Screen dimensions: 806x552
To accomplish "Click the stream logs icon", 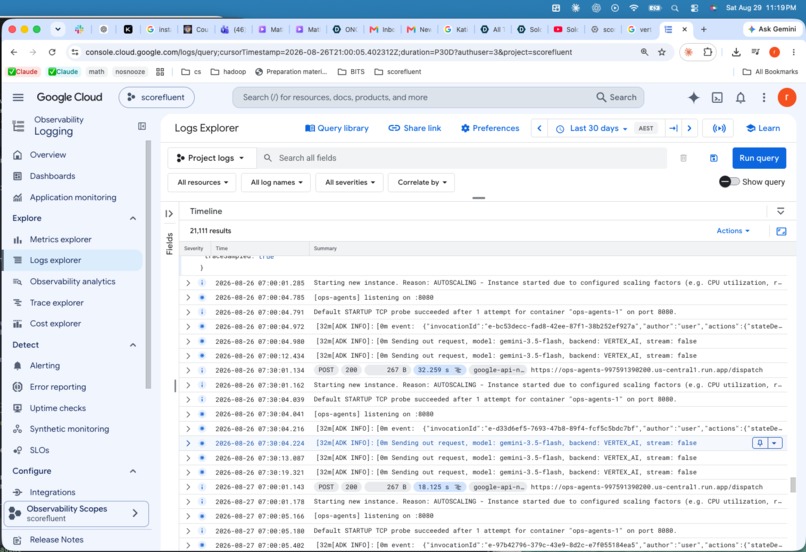I will [719, 128].
